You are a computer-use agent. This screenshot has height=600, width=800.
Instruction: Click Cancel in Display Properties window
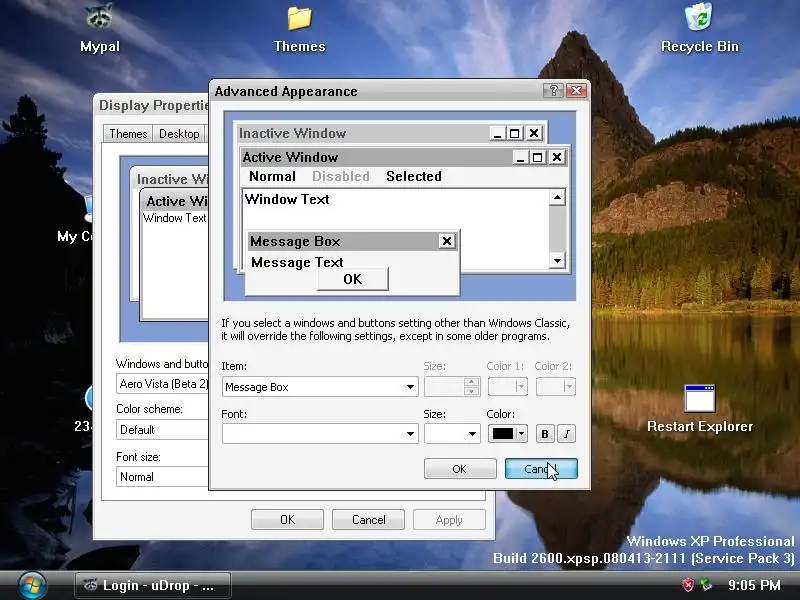[x=368, y=519]
